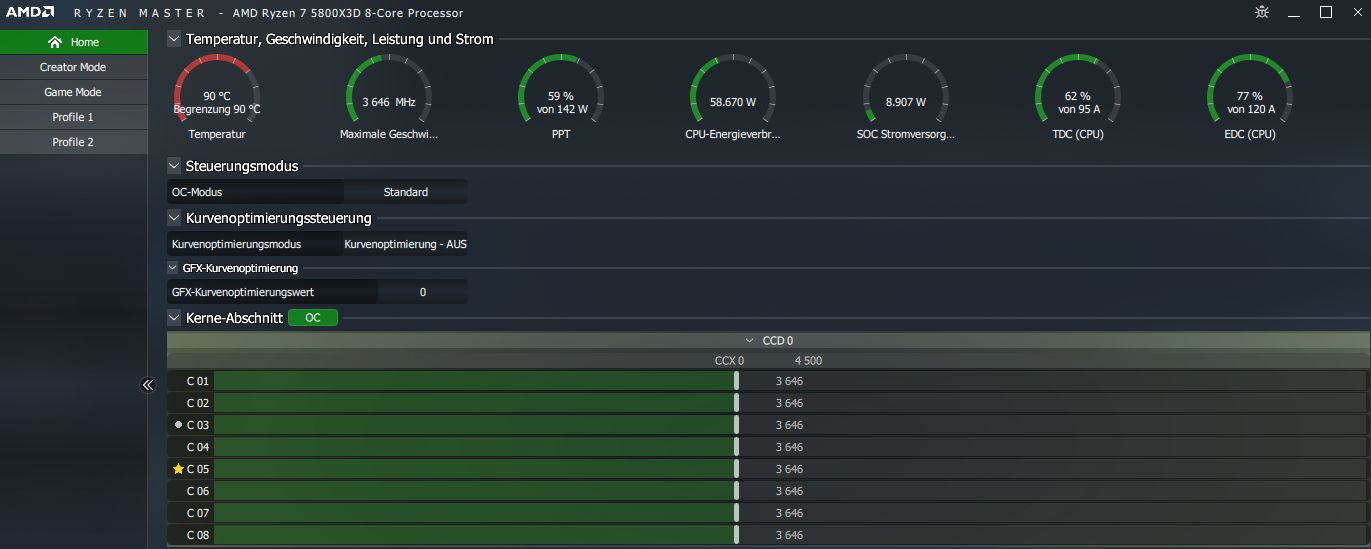Click the C 04 core frequency slider handle

[737, 447]
